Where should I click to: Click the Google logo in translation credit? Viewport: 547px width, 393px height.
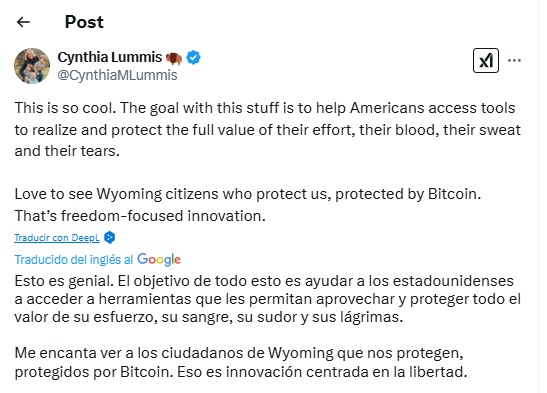[x=159, y=259]
